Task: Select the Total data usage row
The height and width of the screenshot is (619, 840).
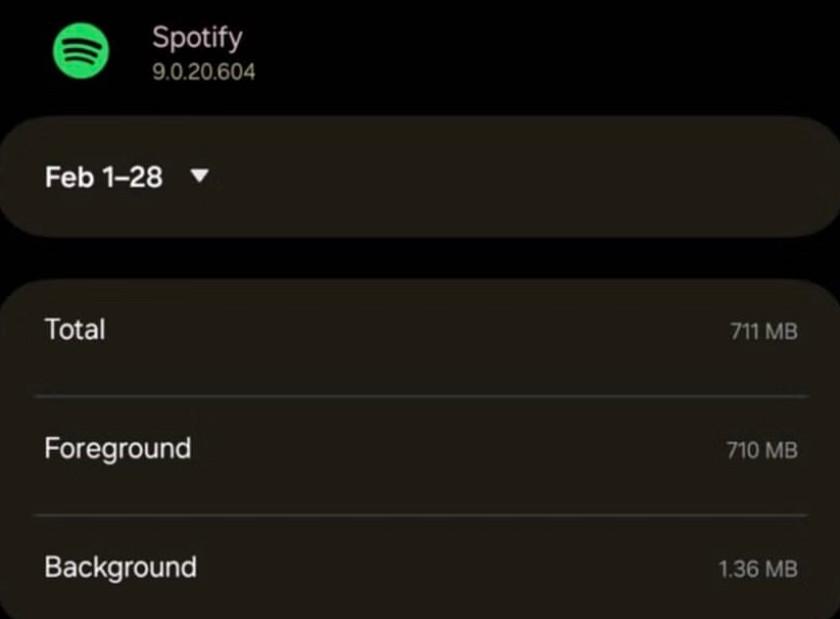Action: click(420, 330)
